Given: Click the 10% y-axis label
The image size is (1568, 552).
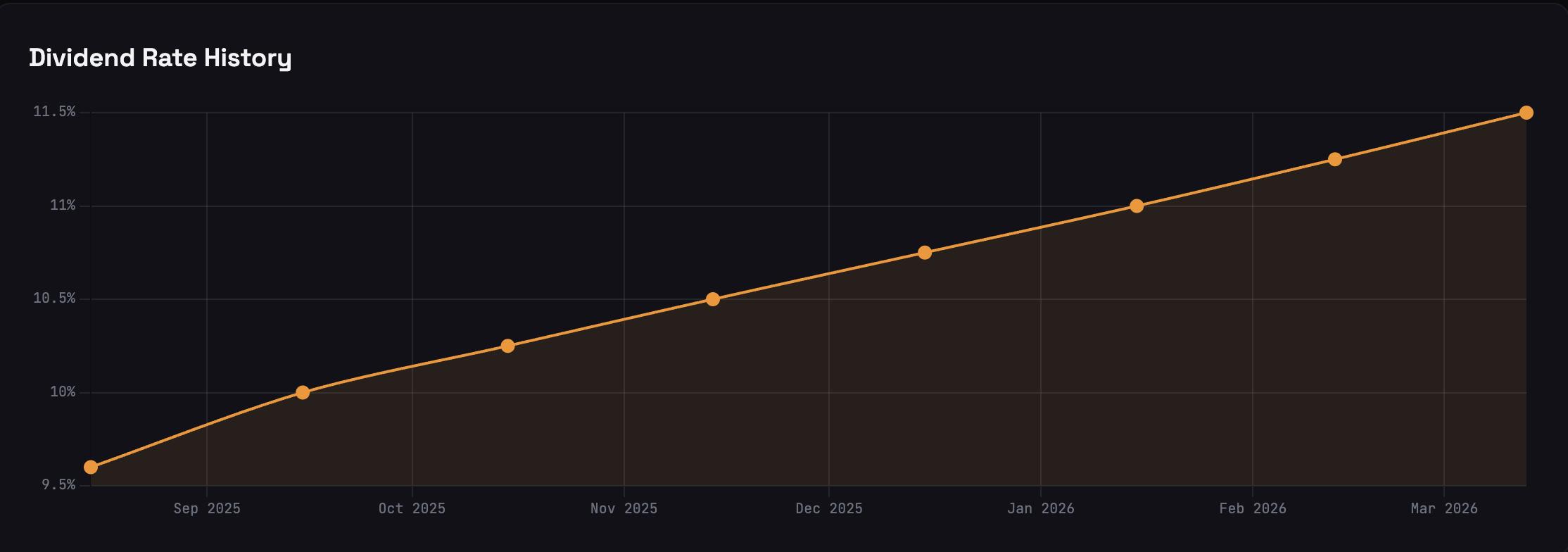Looking at the screenshot, I should point(62,392).
